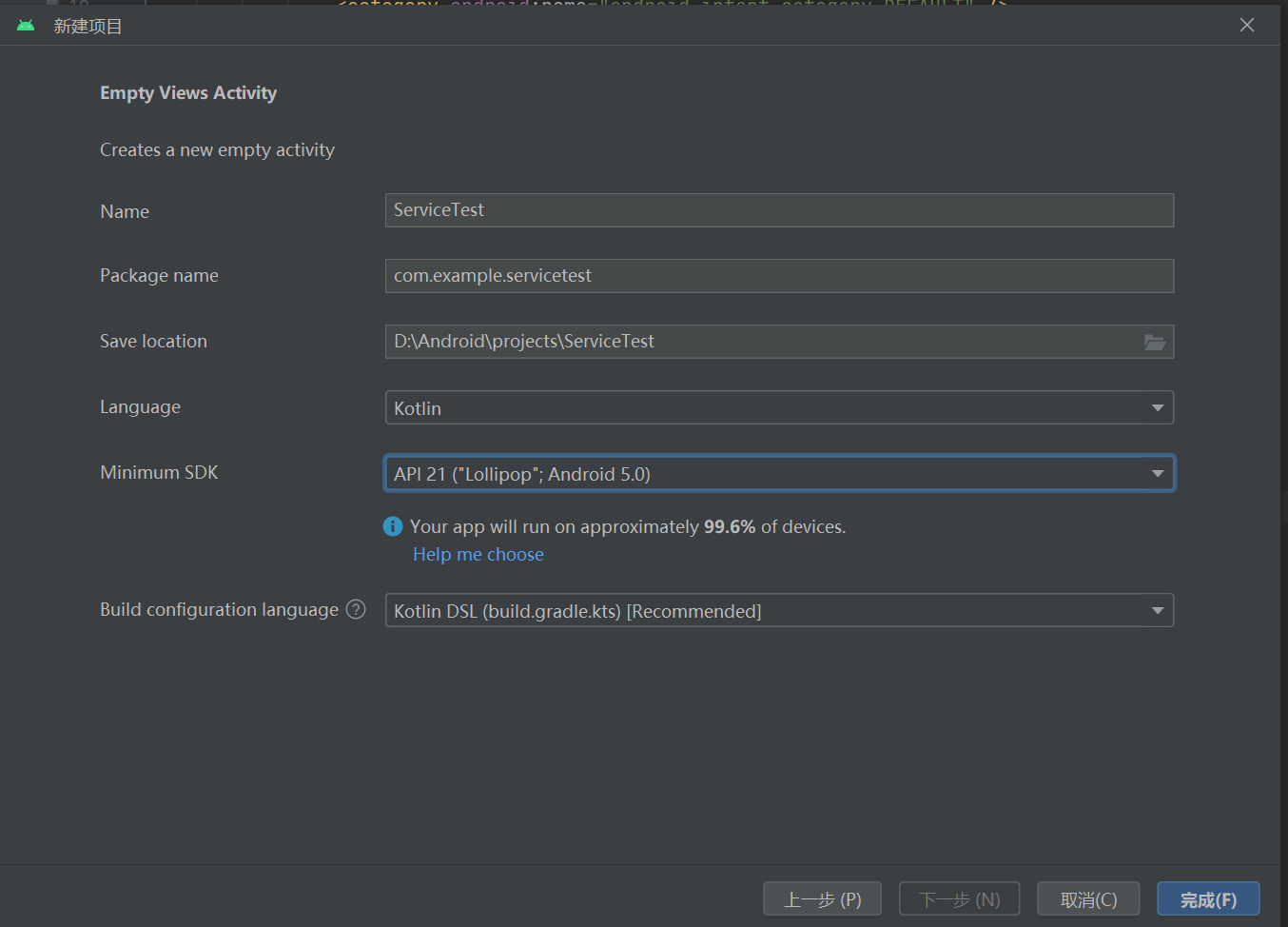This screenshot has width=1288, height=927.
Task: Click the 完成(F) finish button
Action: tap(1208, 899)
